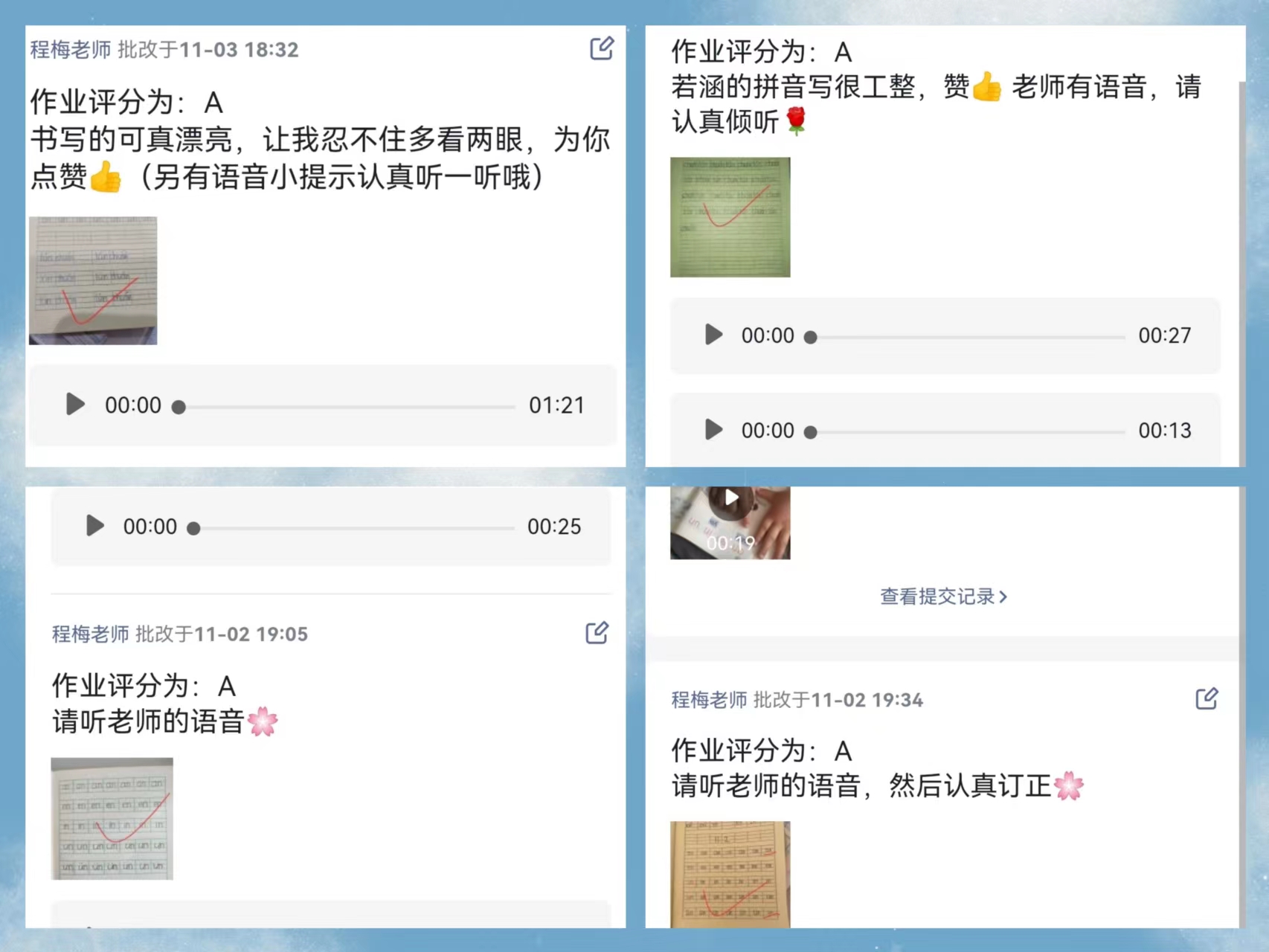Edit the 11-02 19:34 review comment
Screen dimensions: 1269x952
(1207, 698)
